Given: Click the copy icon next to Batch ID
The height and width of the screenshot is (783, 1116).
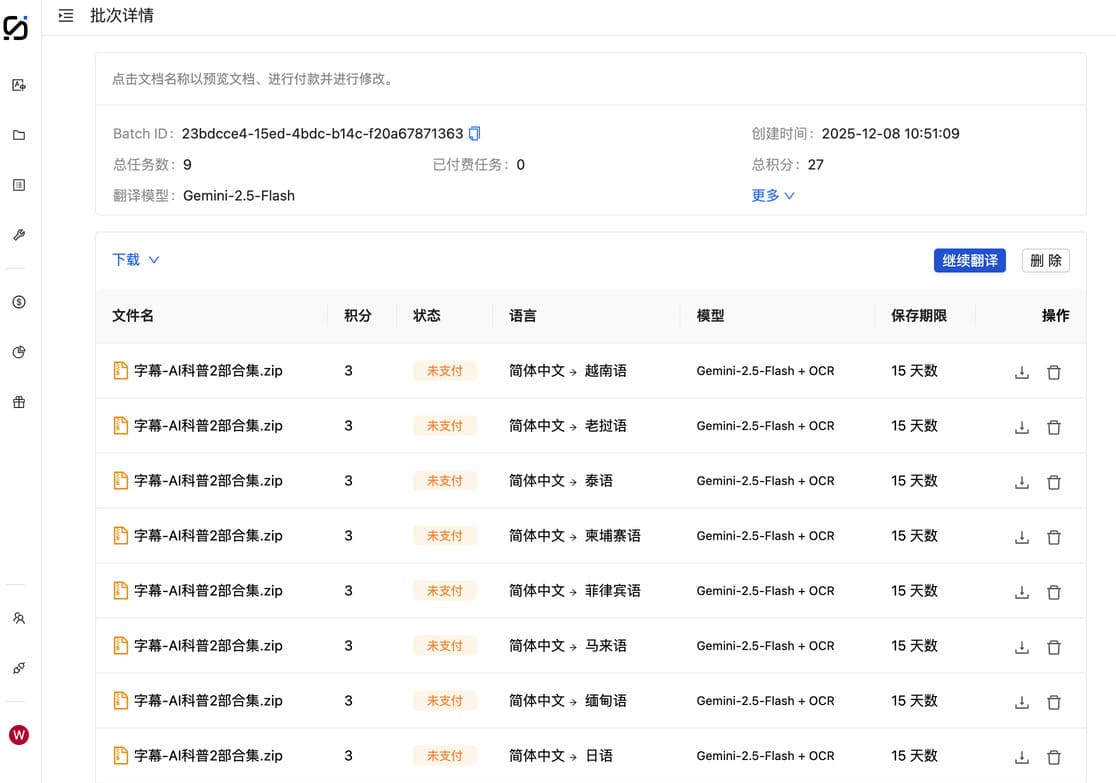Looking at the screenshot, I should (474, 132).
